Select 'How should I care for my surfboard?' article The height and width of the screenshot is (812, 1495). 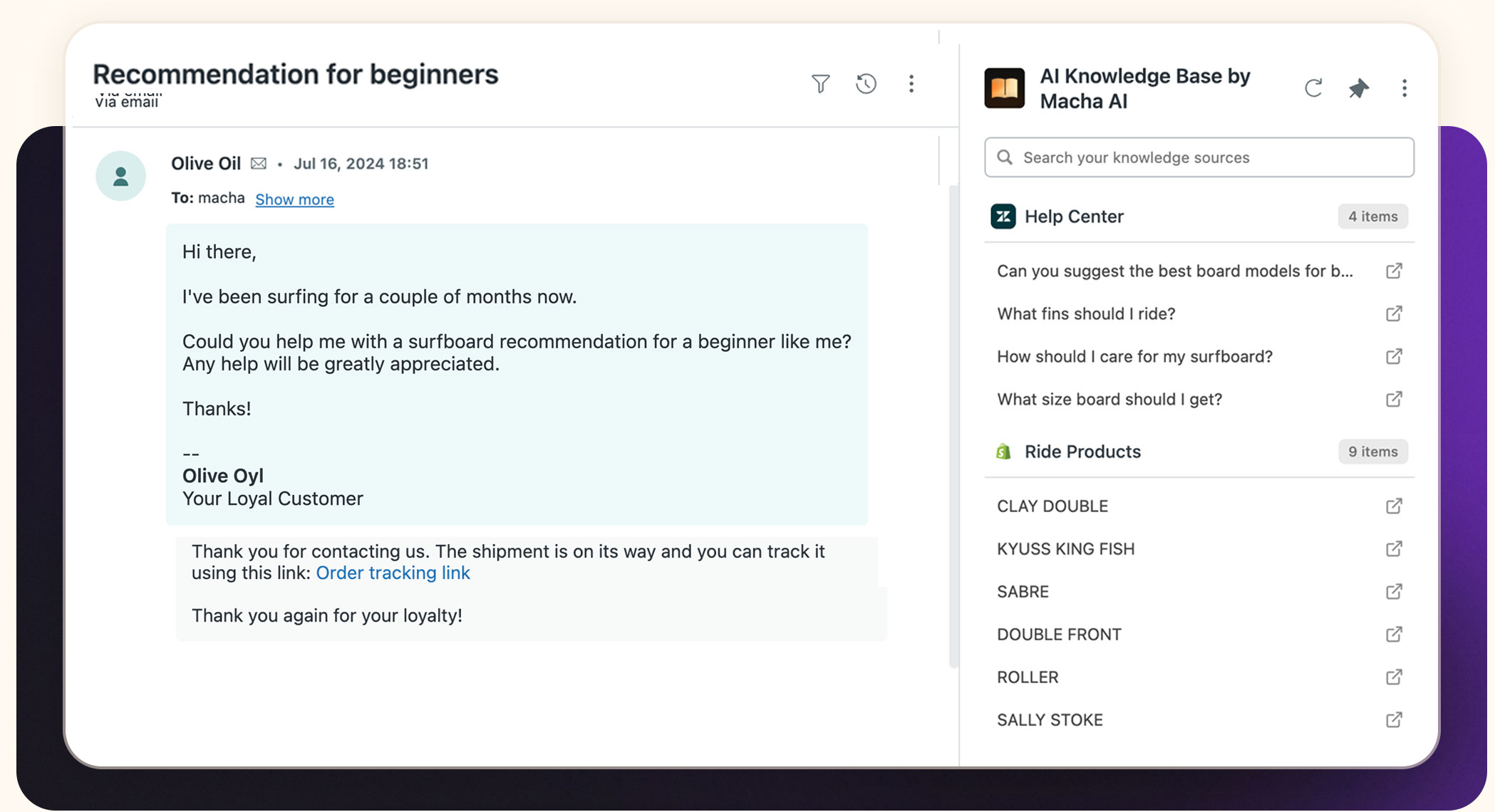tap(1134, 356)
